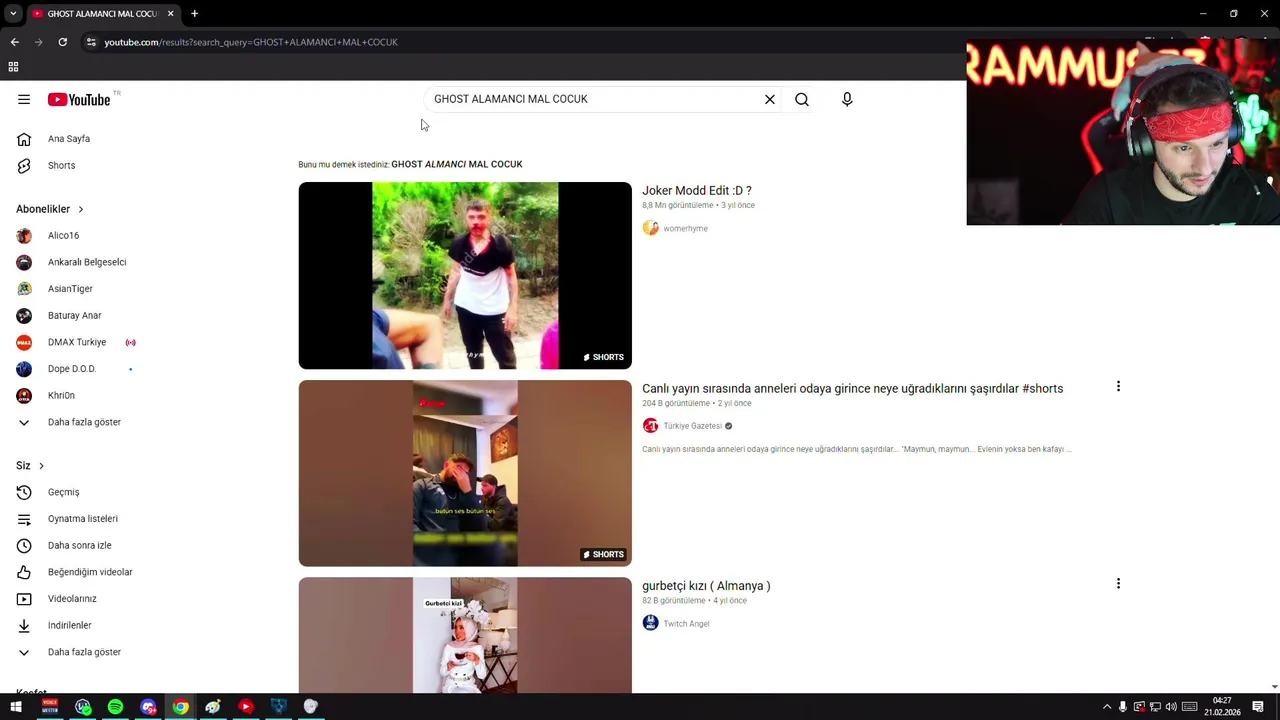This screenshot has height=720, width=1280.
Task: Show hidden system tray icons
Action: (x=1107, y=707)
